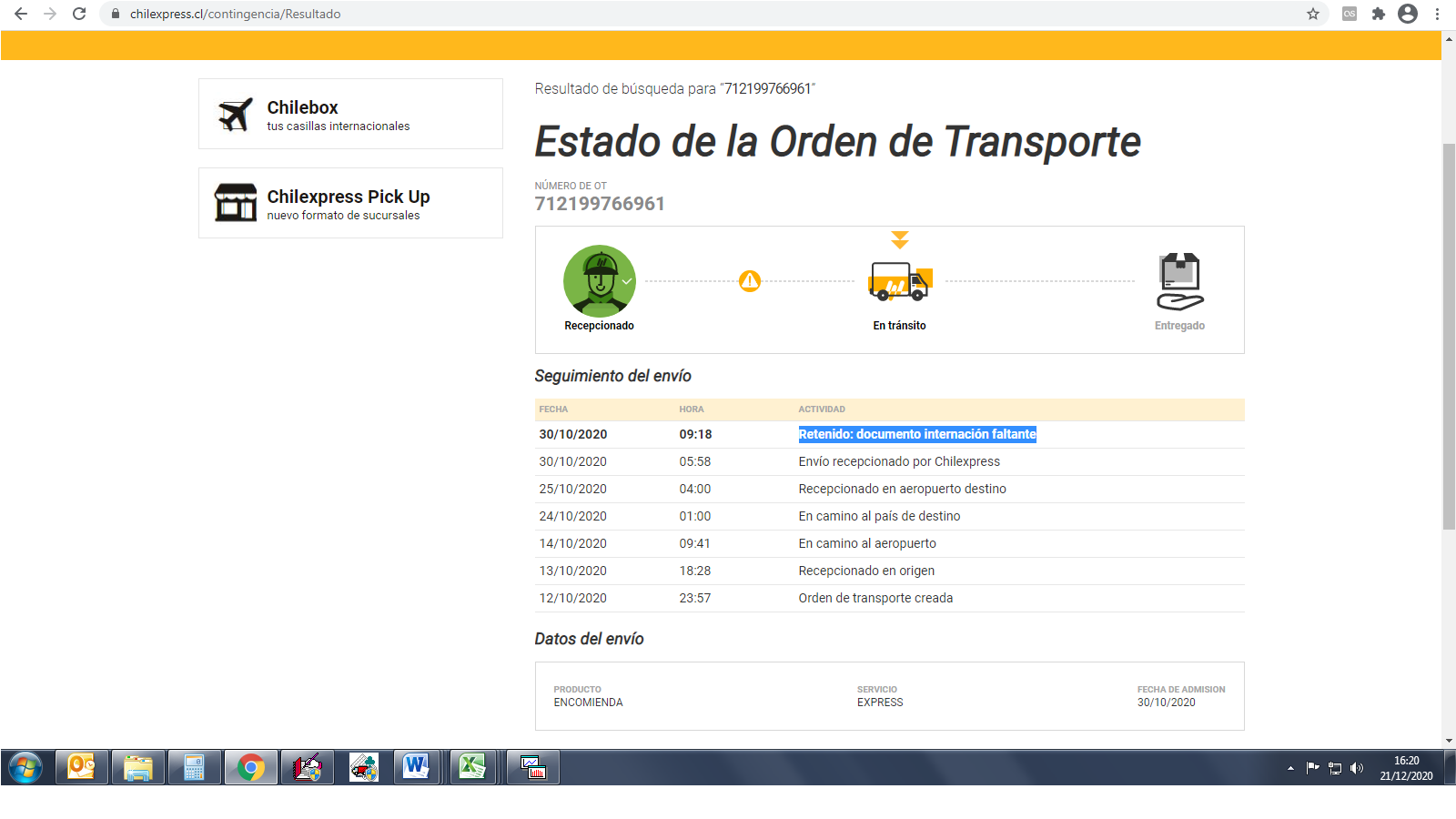Click the ENCOMIENDA product value
The image size is (1456, 819).
[588, 703]
